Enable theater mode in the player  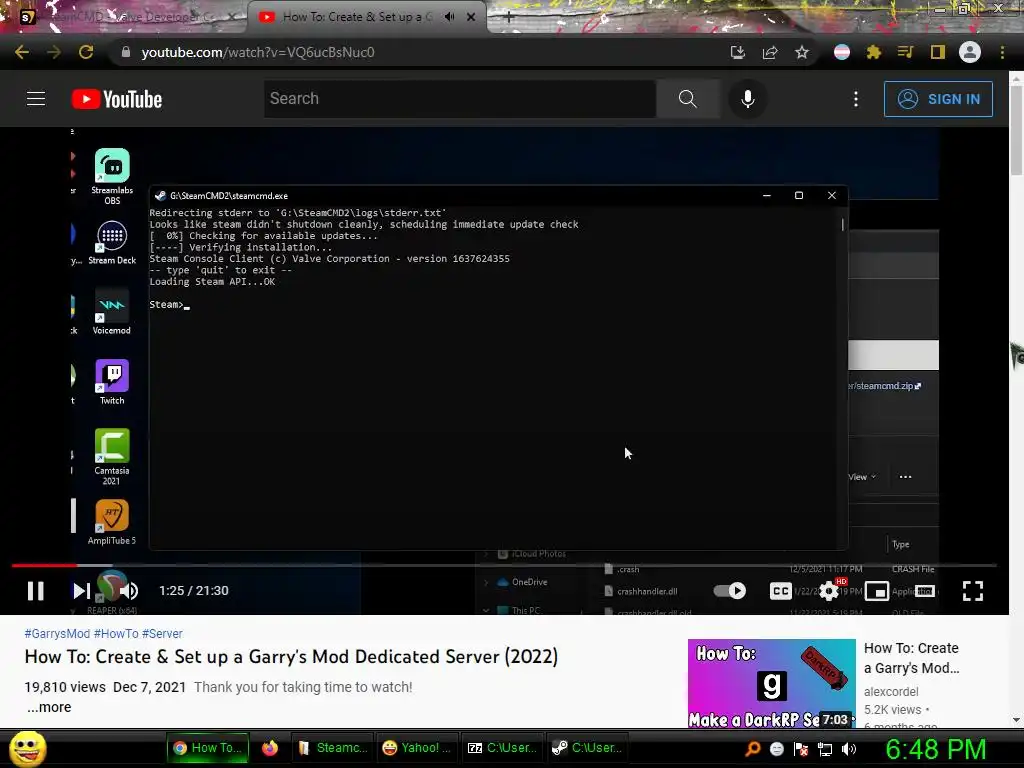tap(925, 591)
